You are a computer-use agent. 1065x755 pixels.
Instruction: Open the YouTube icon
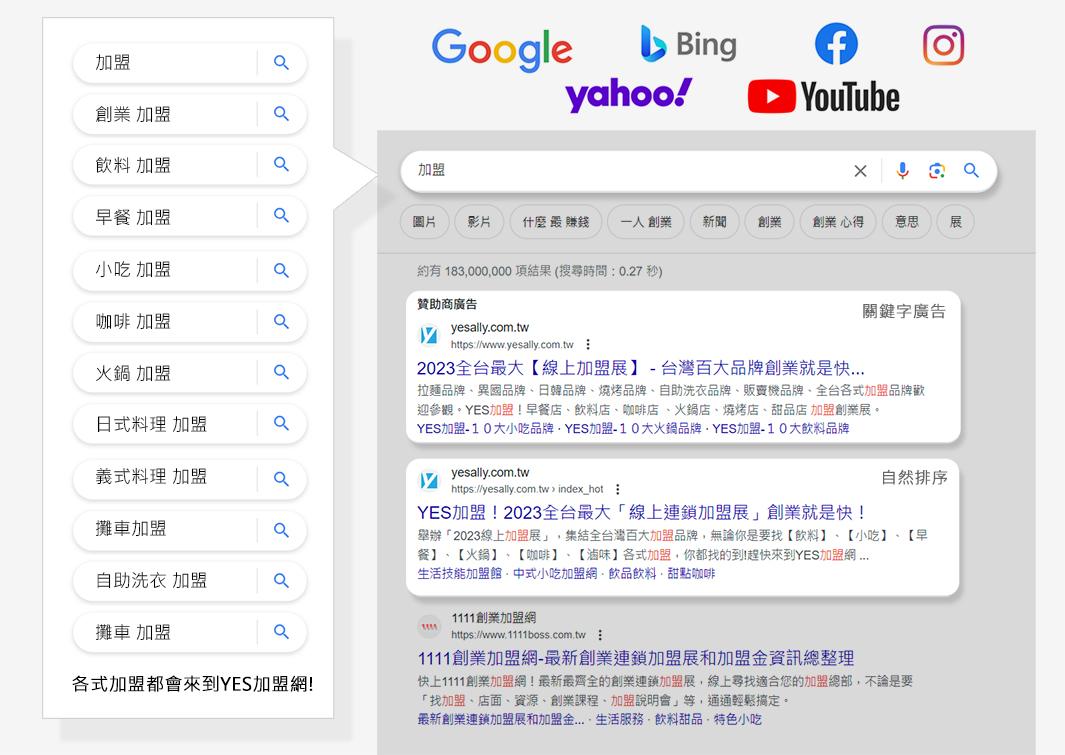pos(822,97)
